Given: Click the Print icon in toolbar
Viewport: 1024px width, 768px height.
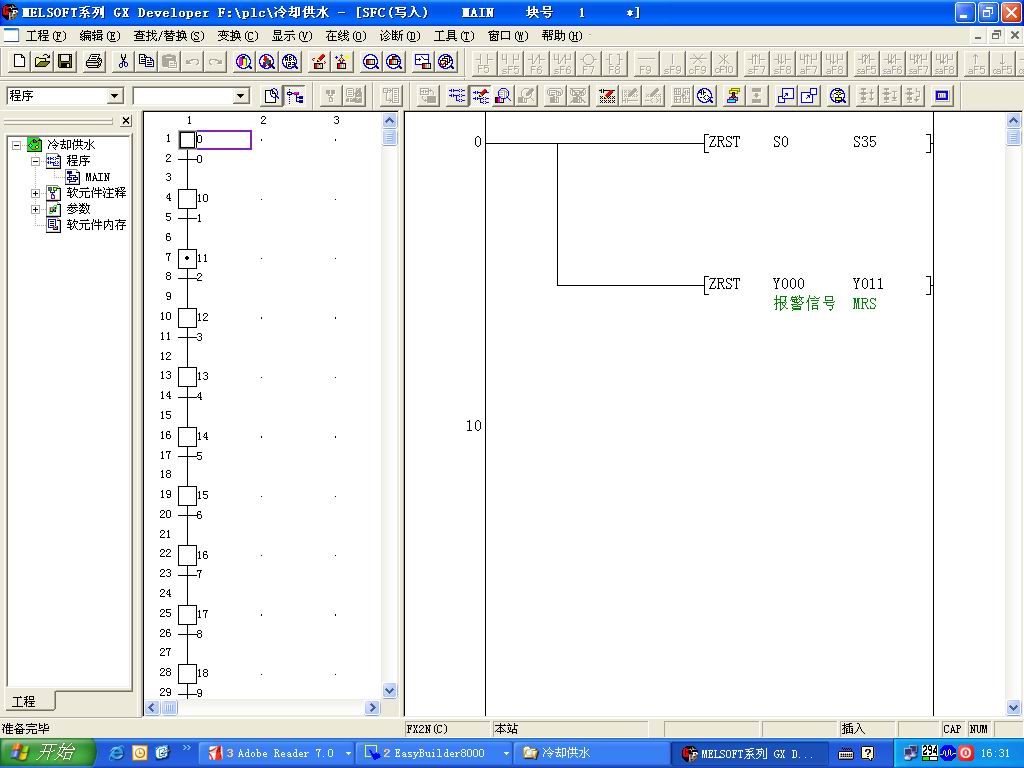Looking at the screenshot, I should 94,62.
